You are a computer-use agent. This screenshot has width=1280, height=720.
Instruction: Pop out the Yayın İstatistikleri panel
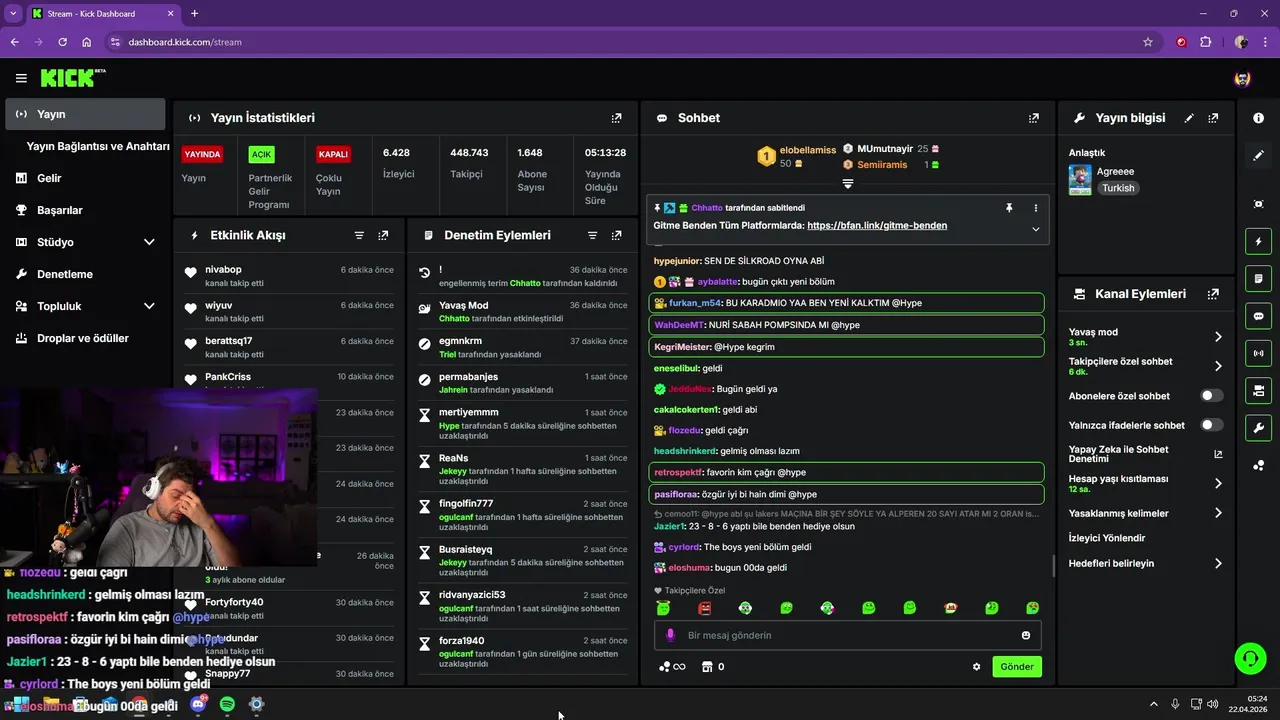(x=617, y=118)
